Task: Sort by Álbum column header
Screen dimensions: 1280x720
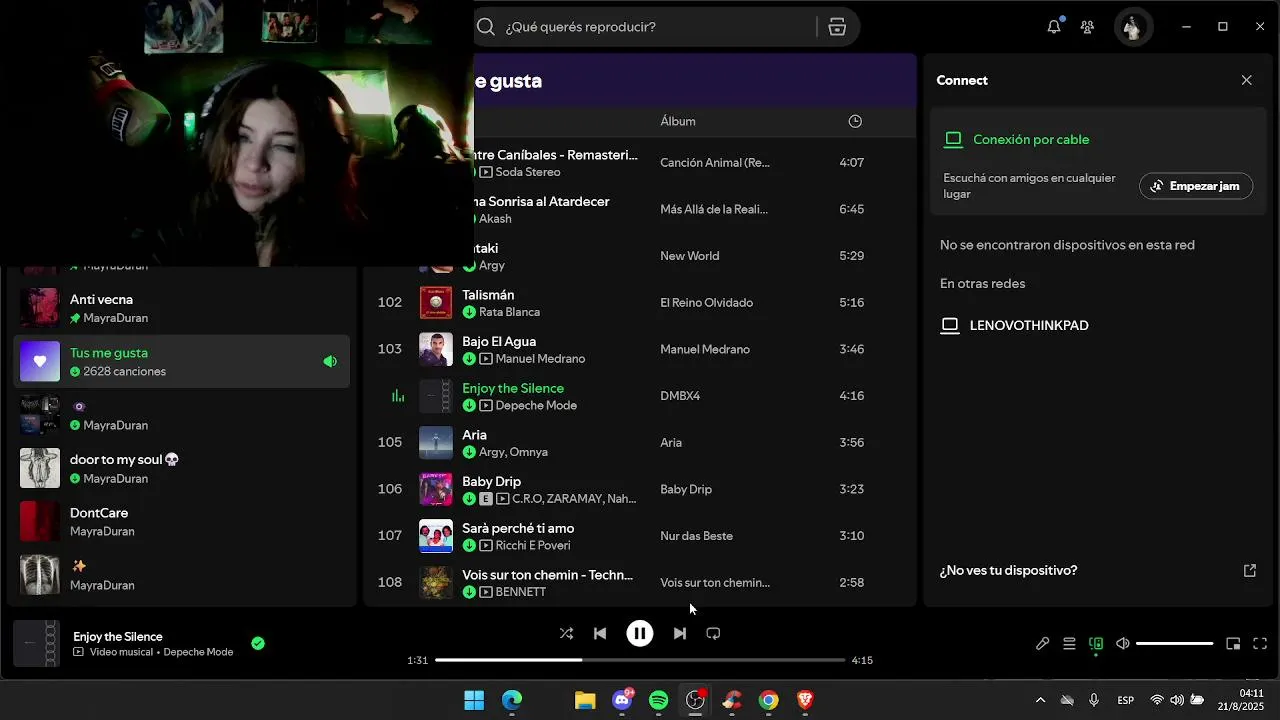Action: pos(678,121)
